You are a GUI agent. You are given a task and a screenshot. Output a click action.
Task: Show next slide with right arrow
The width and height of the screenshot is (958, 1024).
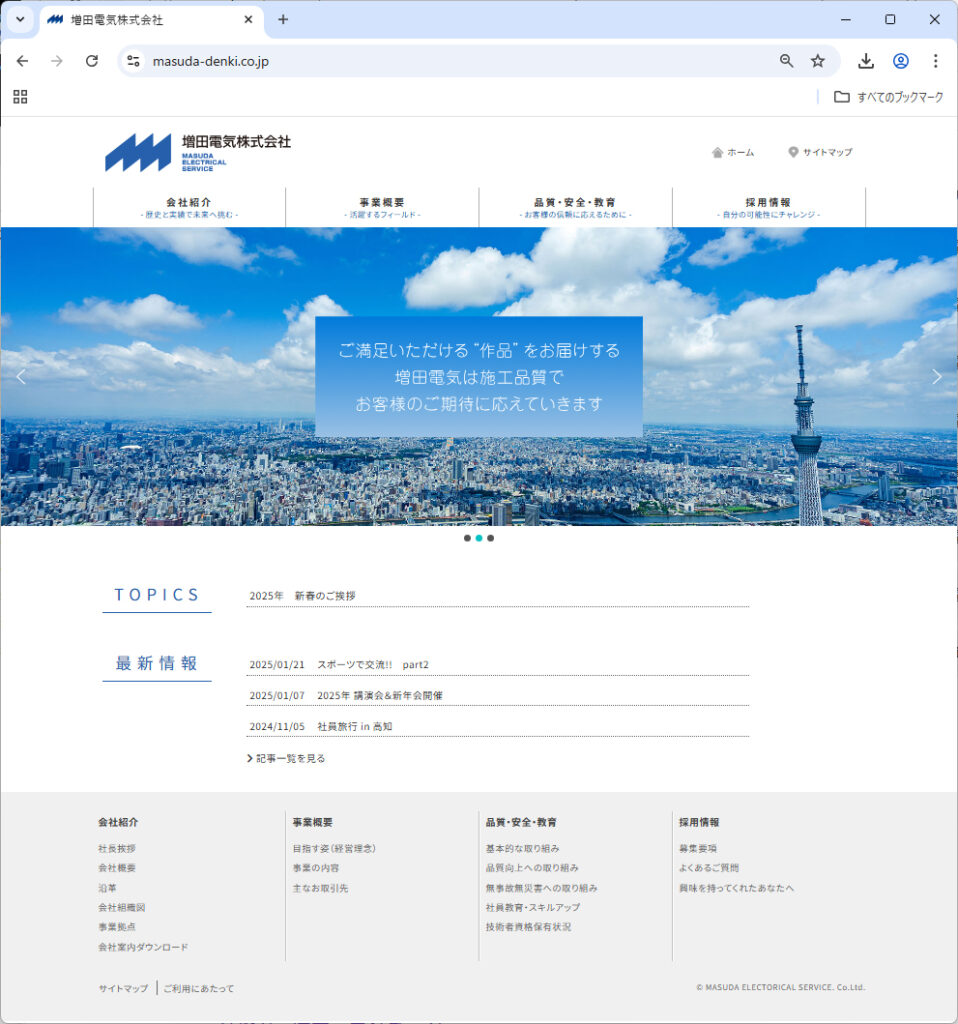[936, 377]
